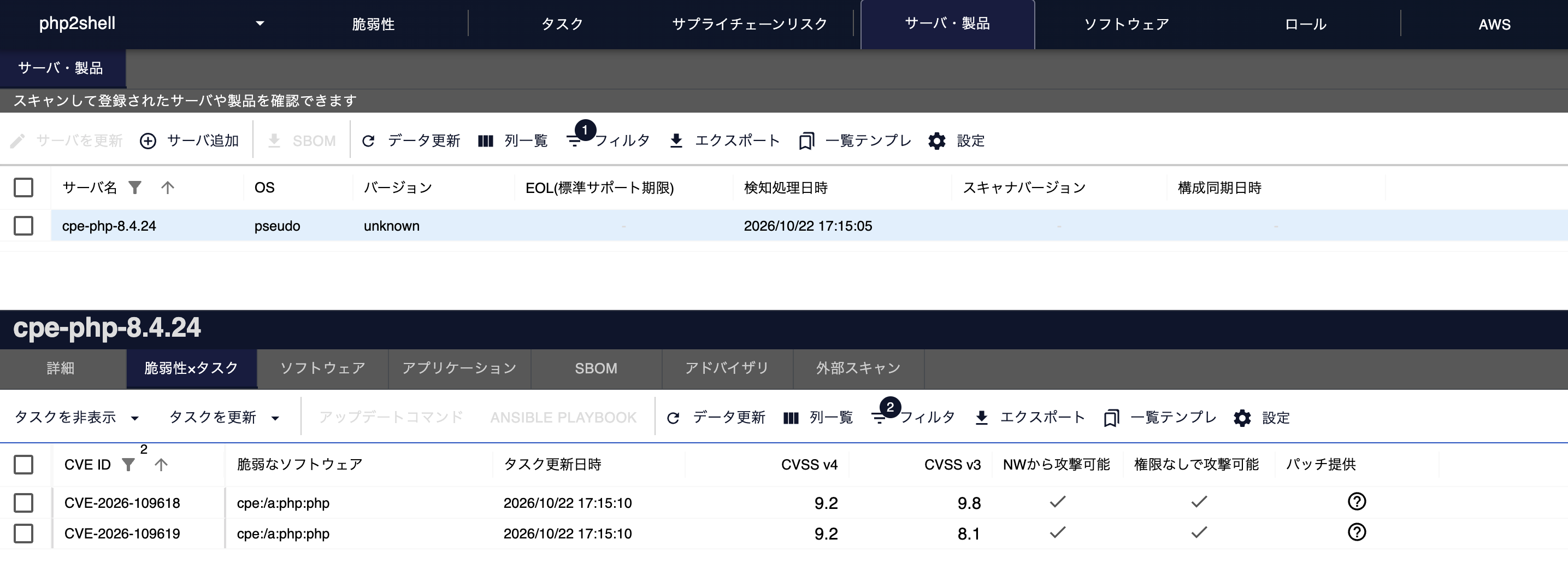The height and width of the screenshot is (586, 1568).
Task: Click filter funnel on server name column
Action: point(134,187)
